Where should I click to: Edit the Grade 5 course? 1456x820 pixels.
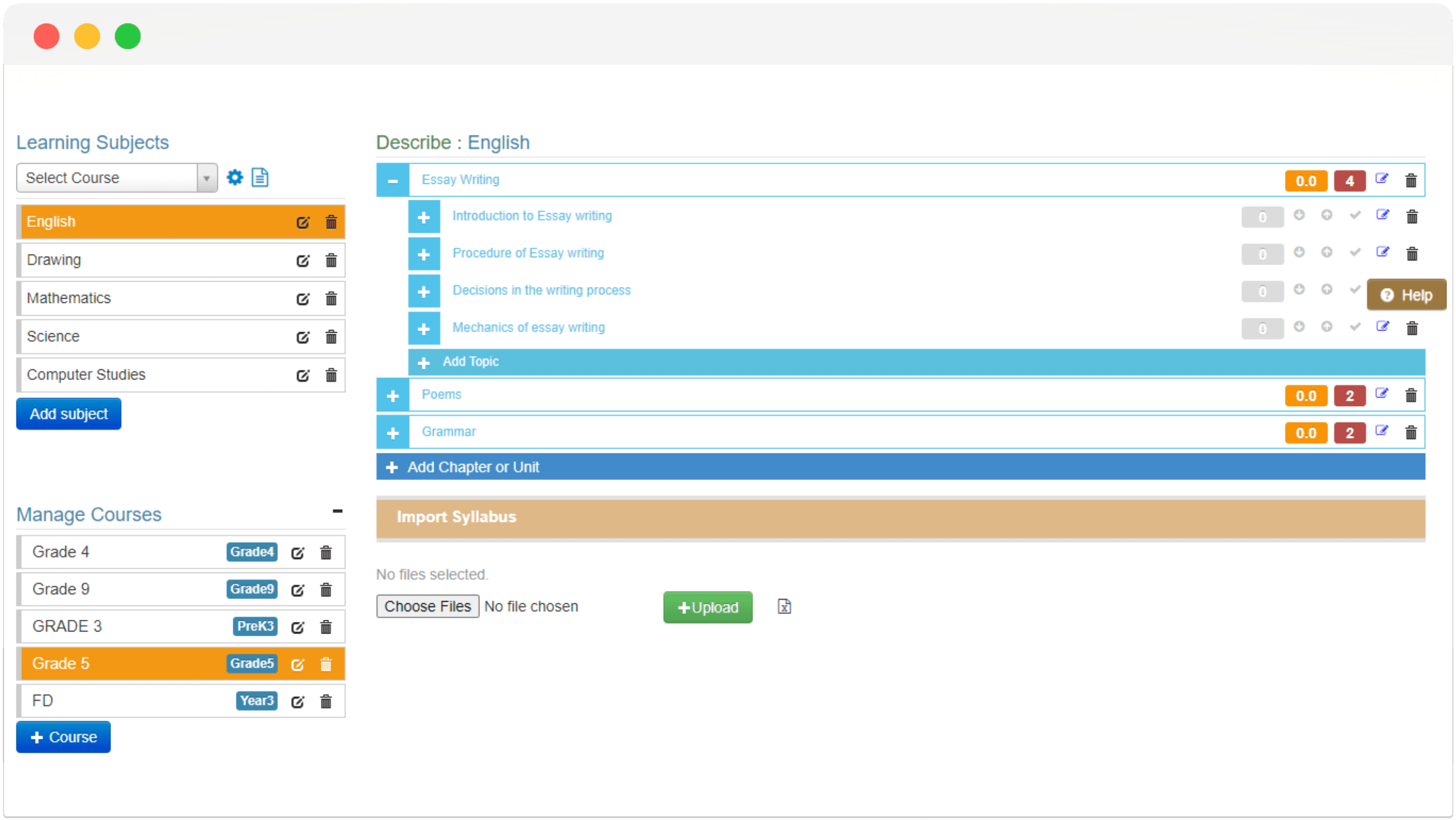click(x=298, y=665)
